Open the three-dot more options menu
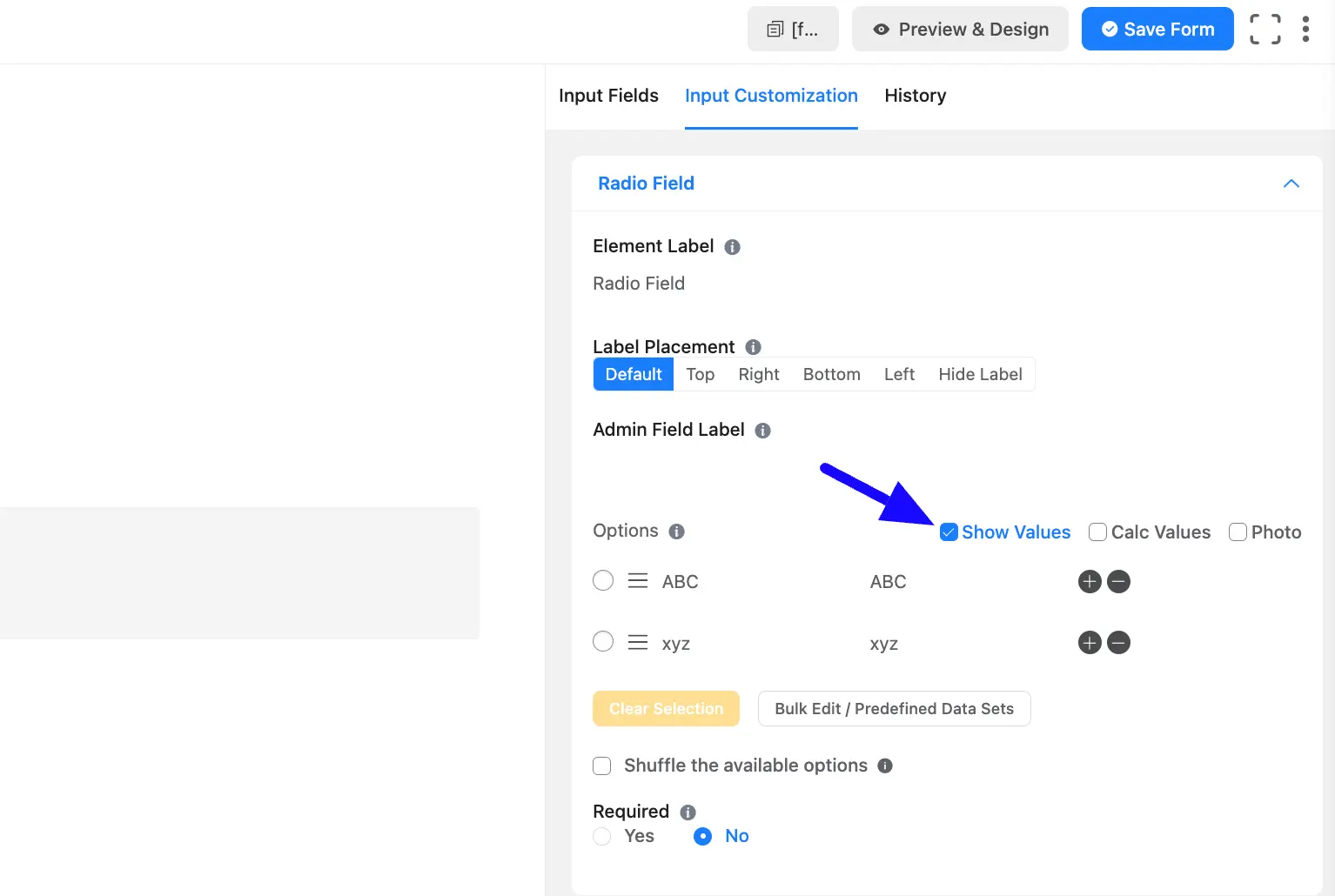The width and height of the screenshot is (1335, 896). (1305, 30)
